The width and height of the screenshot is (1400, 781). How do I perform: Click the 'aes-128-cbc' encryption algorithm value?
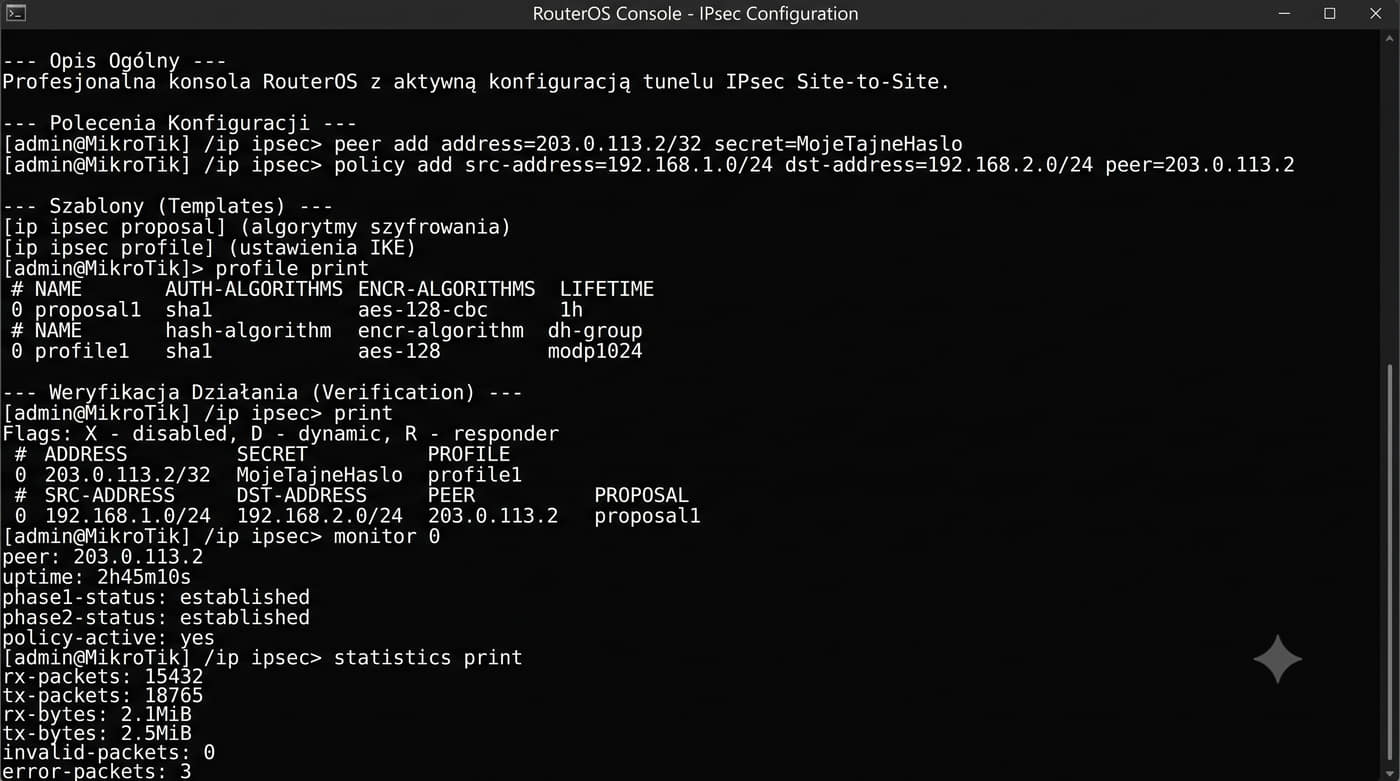(423, 310)
